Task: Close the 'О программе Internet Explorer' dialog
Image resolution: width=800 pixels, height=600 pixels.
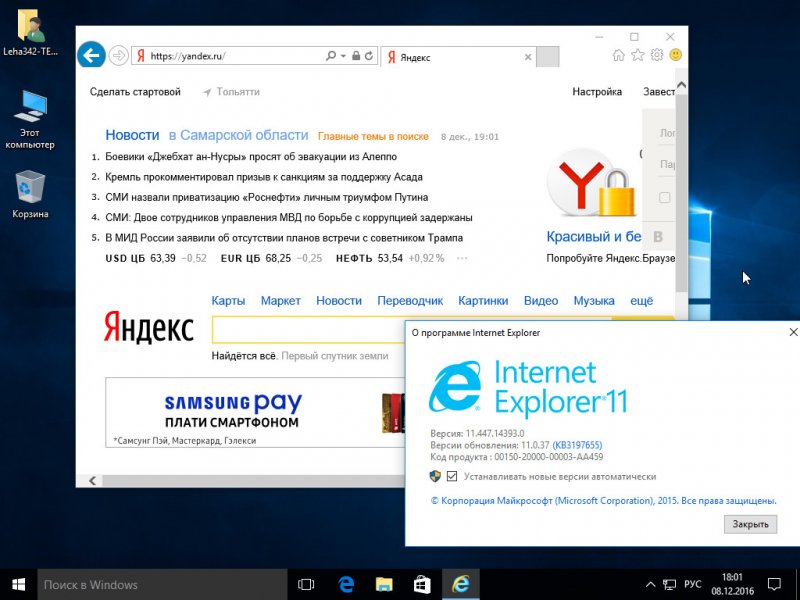Action: click(x=793, y=332)
